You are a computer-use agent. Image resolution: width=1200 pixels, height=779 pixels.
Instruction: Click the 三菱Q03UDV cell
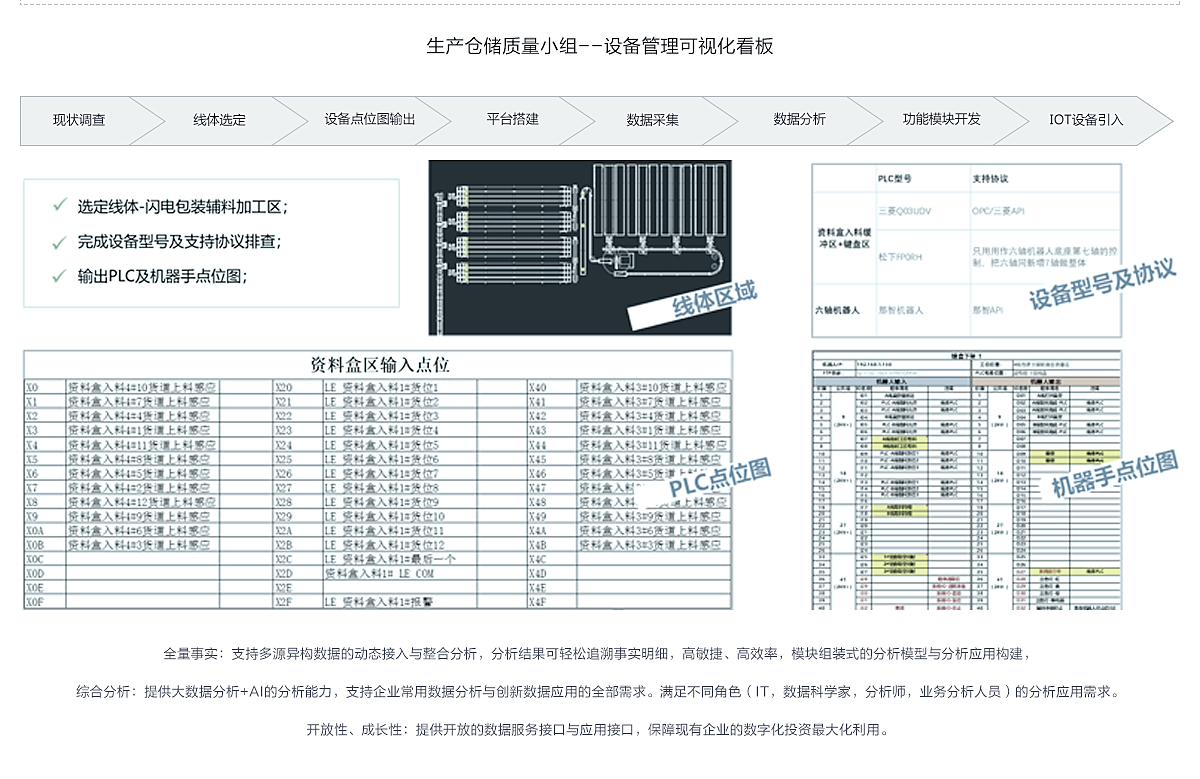pyautogui.click(x=906, y=211)
